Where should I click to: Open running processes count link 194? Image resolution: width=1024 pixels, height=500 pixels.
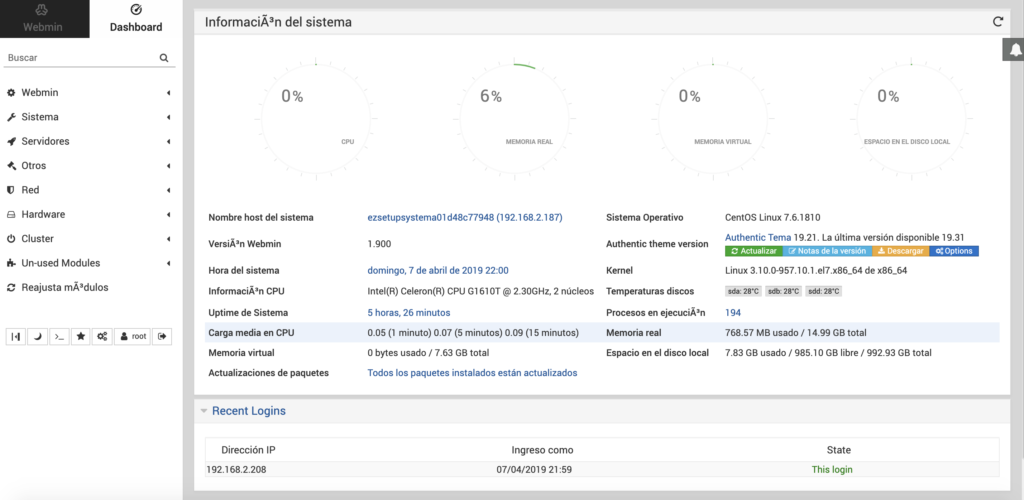pyautogui.click(x=733, y=313)
